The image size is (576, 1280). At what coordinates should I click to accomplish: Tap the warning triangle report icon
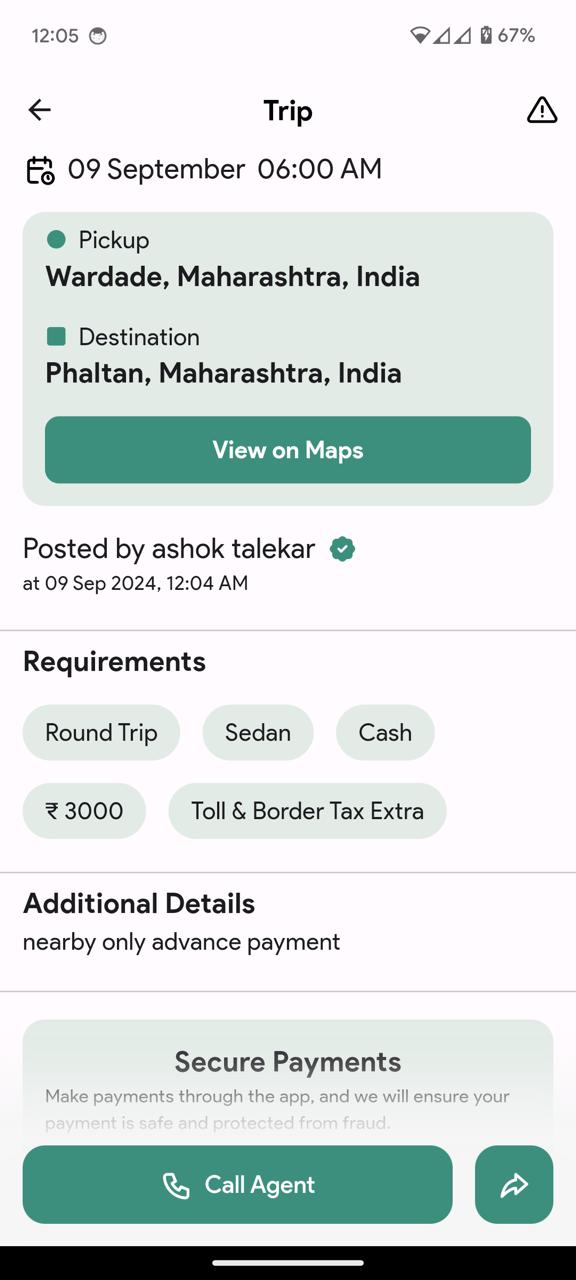[x=541, y=110]
